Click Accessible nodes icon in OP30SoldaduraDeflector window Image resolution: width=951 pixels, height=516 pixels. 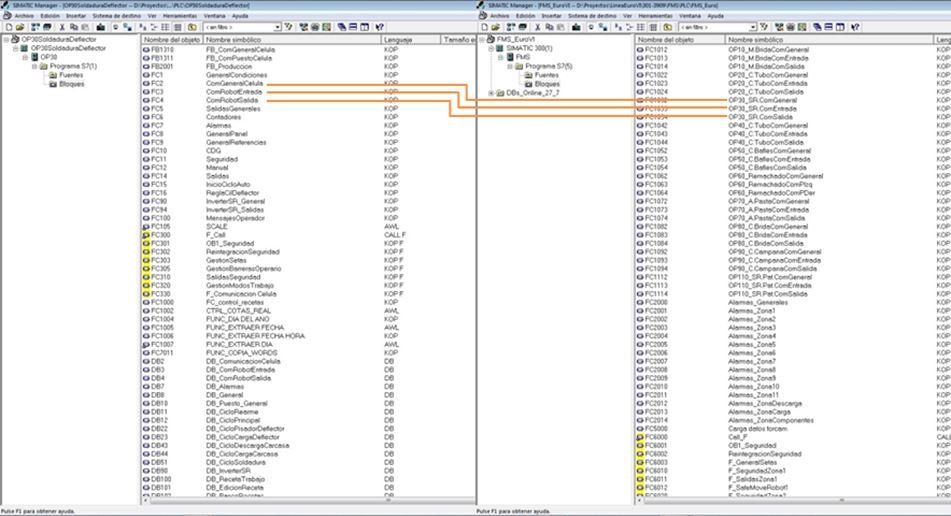point(35,27)
